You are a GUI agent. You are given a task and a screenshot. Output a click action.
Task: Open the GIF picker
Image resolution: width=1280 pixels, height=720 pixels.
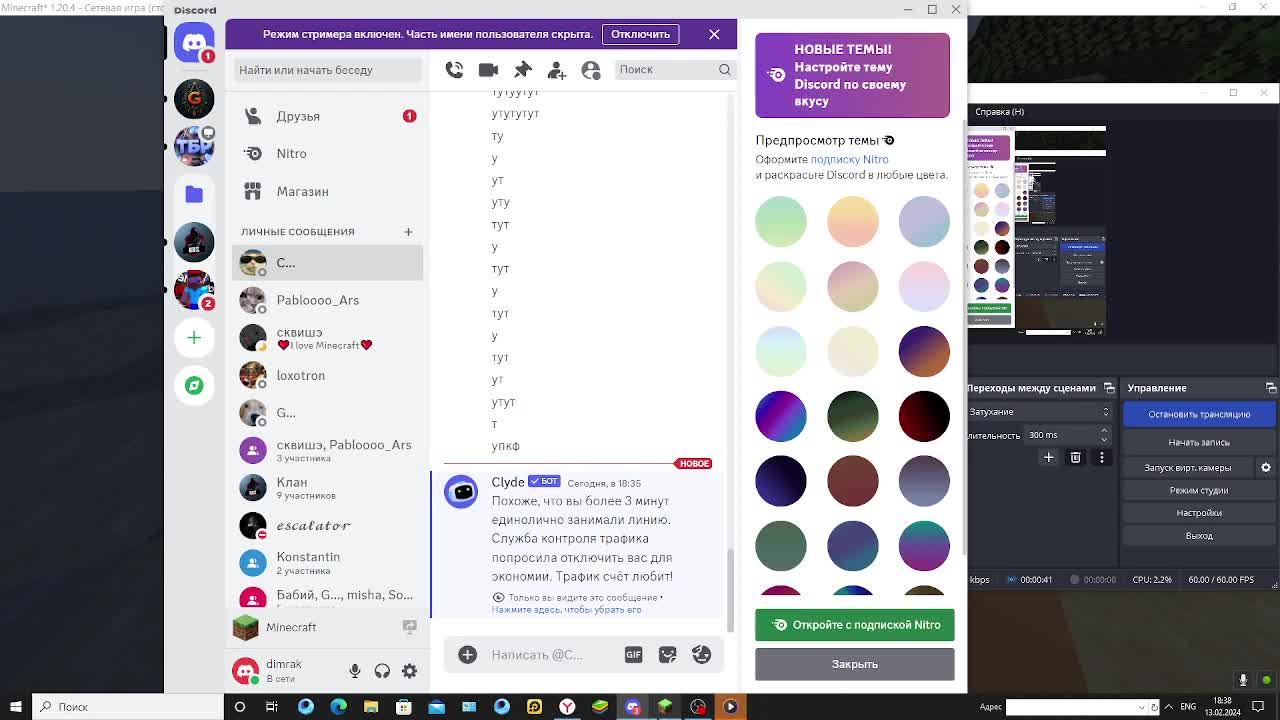click(633, 655)
